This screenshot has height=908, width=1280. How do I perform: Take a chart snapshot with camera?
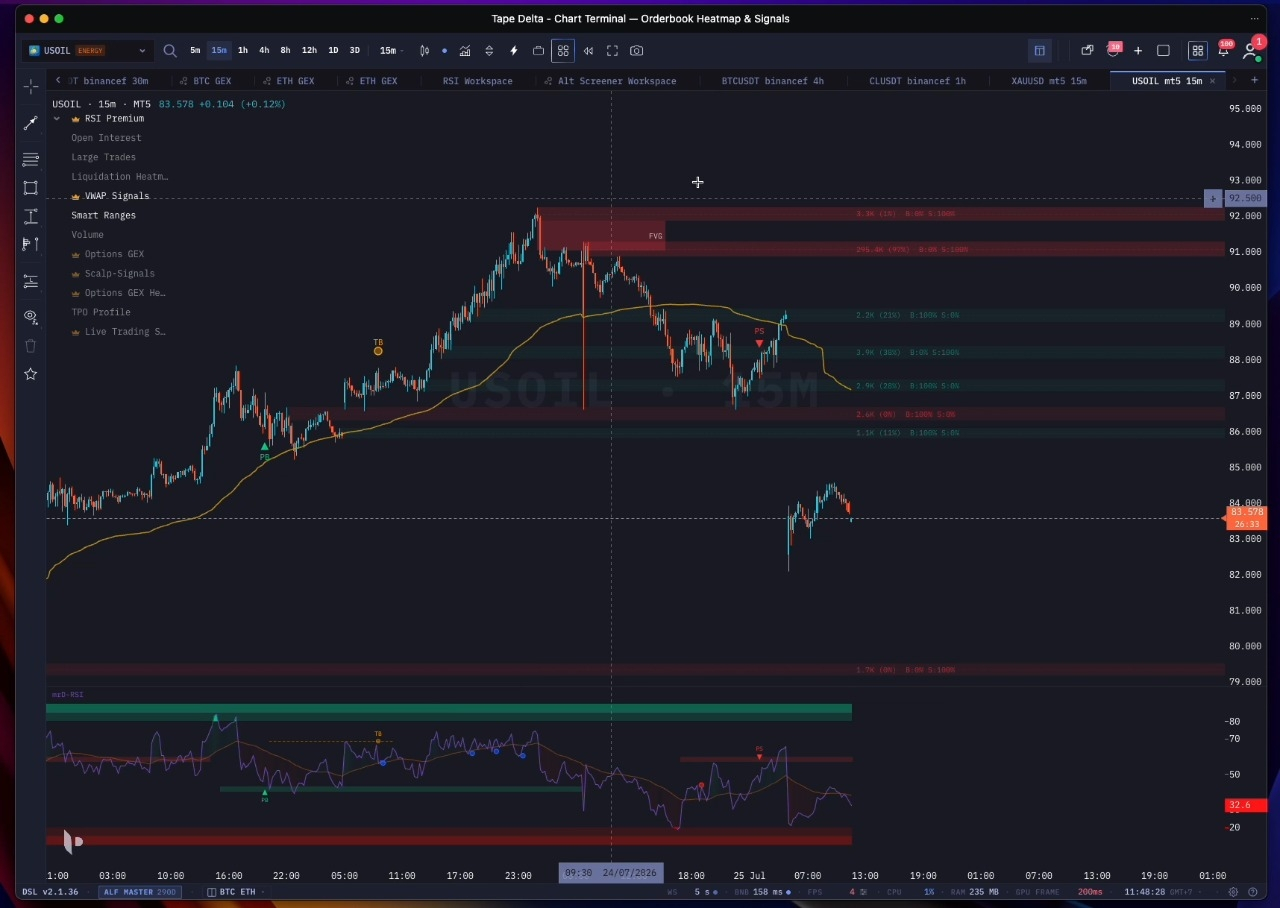point(637,51)
